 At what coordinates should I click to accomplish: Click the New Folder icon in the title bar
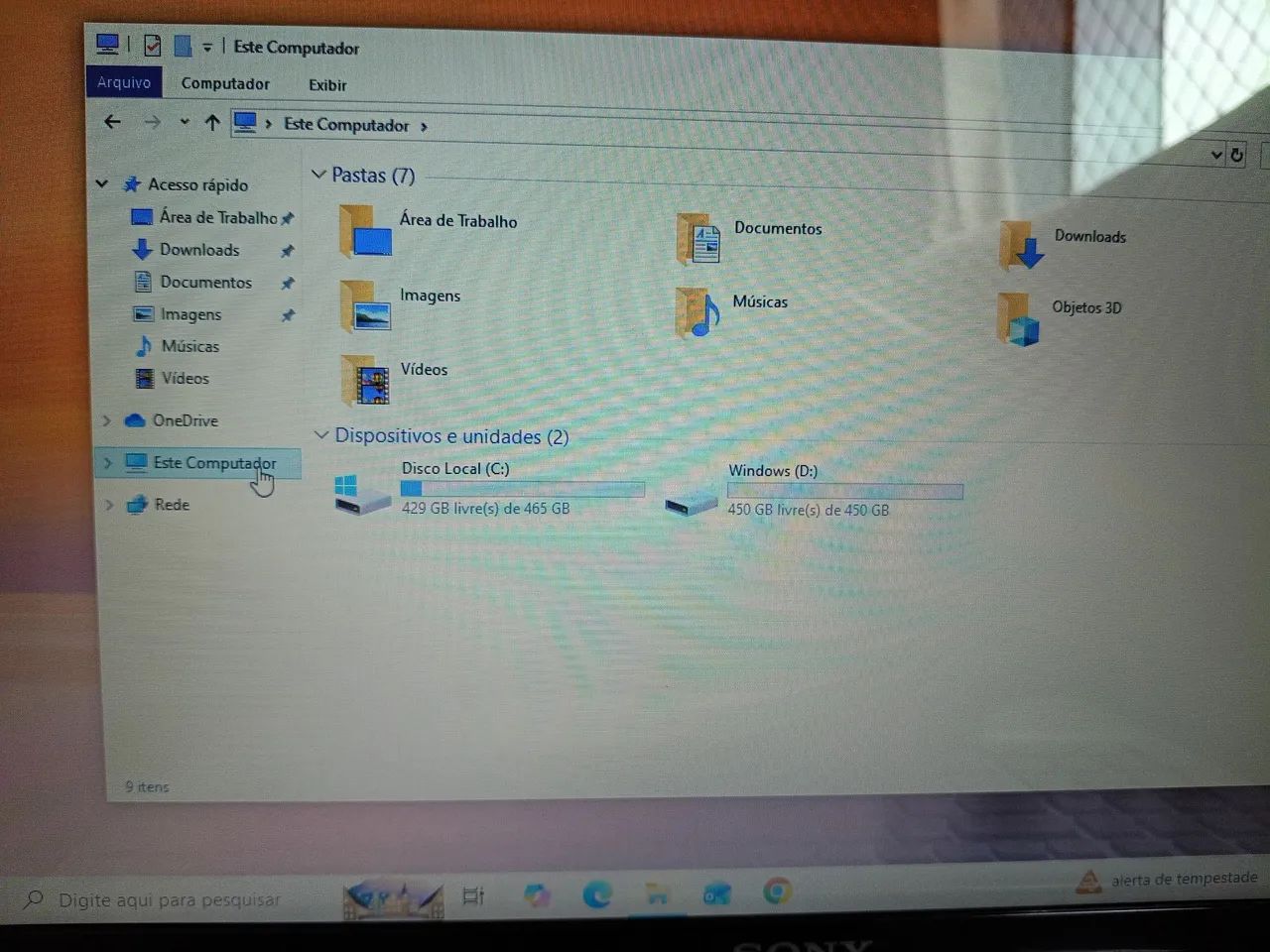coord(183,46)
